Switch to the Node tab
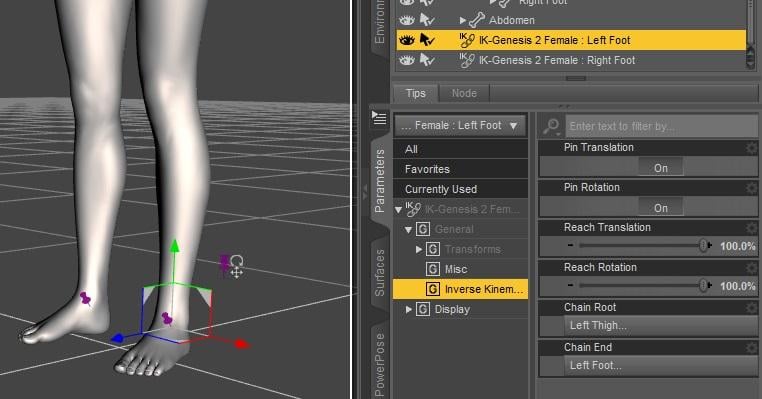Image resolution: width=762 pixels, height=399 pixels. pos(464,93)
